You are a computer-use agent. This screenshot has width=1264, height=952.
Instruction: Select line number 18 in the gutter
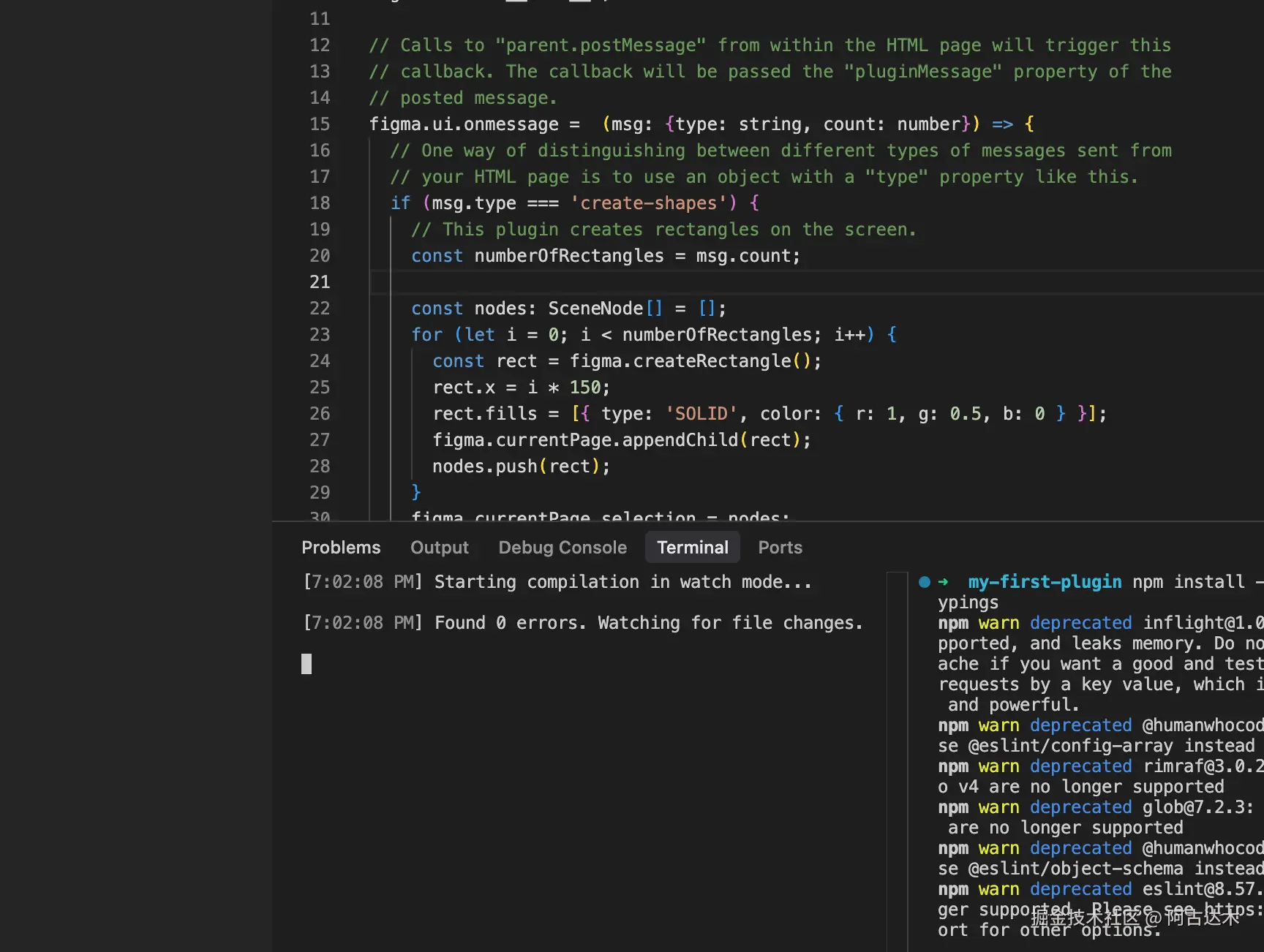point(320,203)
